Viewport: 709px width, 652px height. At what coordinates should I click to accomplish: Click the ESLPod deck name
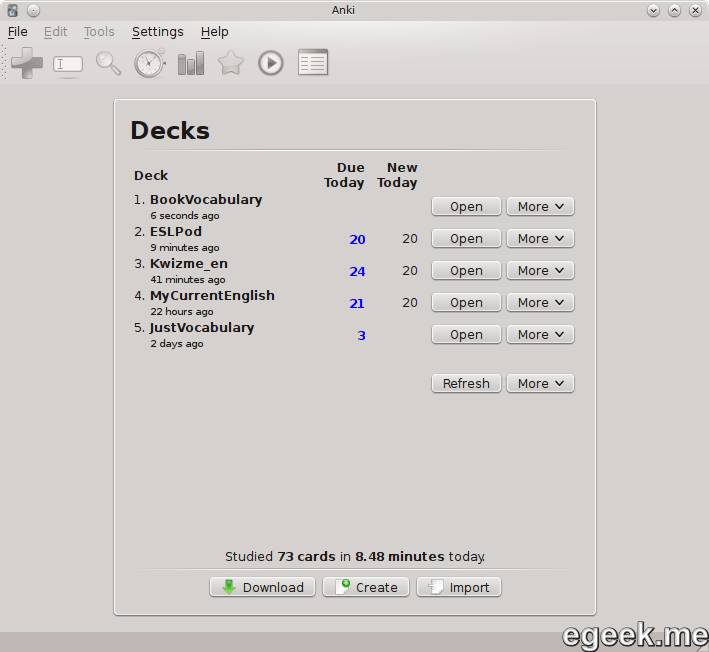tap(176, 232)
